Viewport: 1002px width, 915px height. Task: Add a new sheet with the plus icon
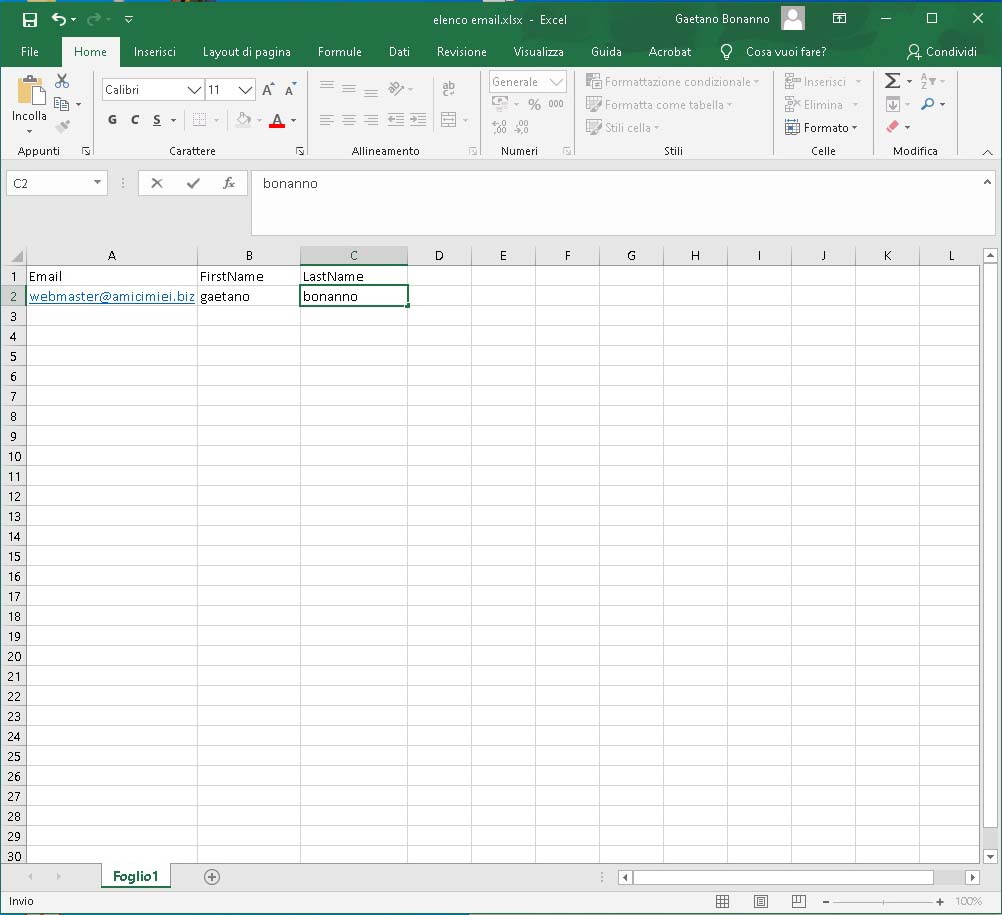click(212, 877)
